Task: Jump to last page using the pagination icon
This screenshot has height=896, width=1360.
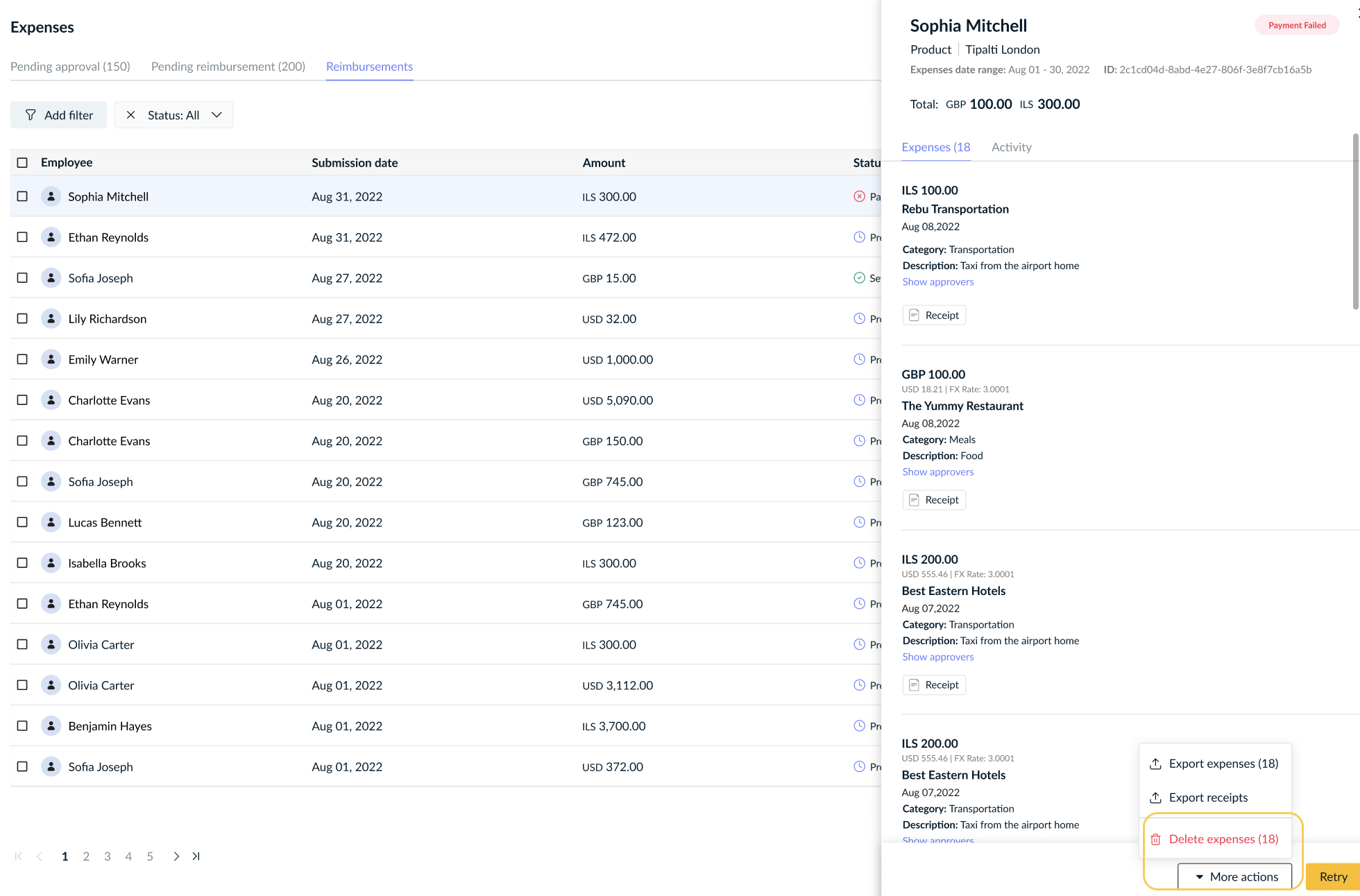Action: click(196, 856)
